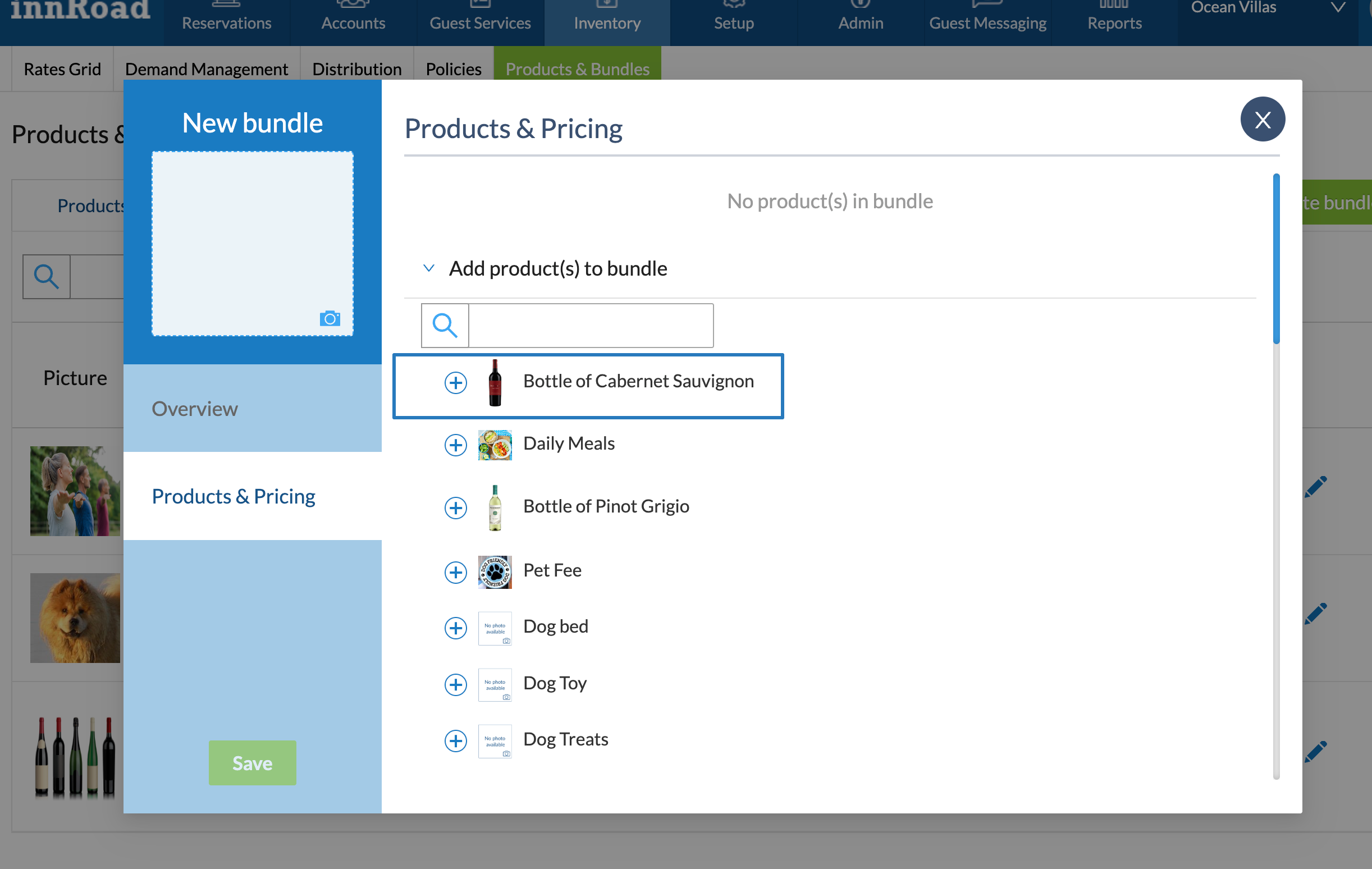Collapse the Add product(s) to bundle section
This screenshot has height=869, width=1372.
pyautogui.click(x=429, y=268)
